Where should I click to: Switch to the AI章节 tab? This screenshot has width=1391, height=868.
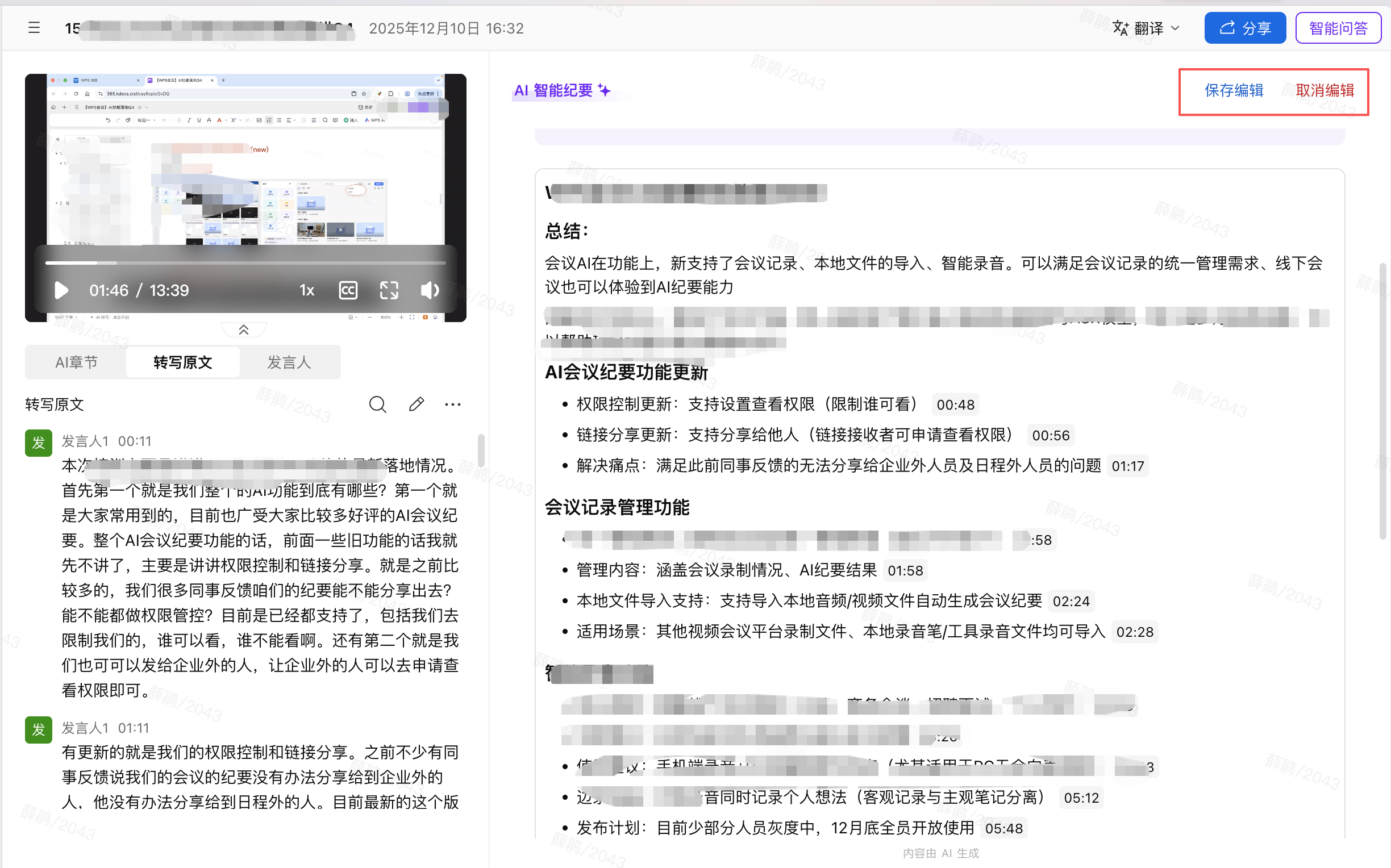coord(76,362)
